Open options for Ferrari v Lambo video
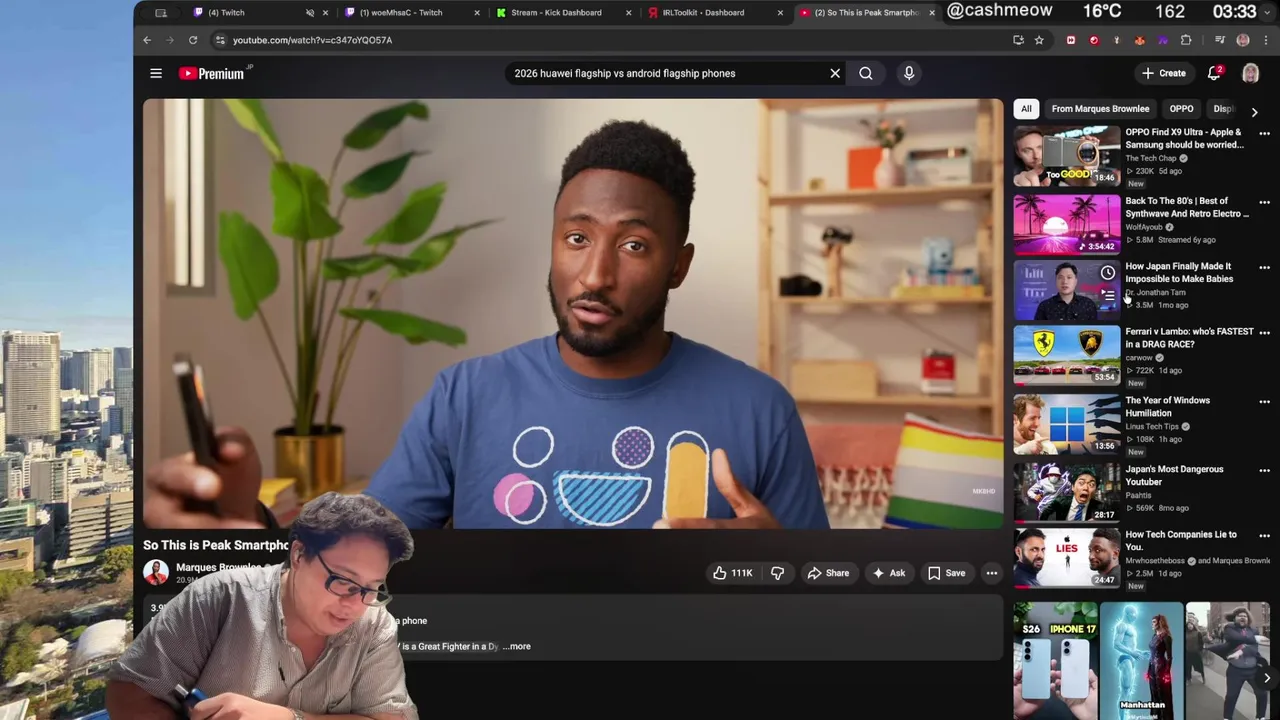 pyautogui.click(x=1264, y=334)
